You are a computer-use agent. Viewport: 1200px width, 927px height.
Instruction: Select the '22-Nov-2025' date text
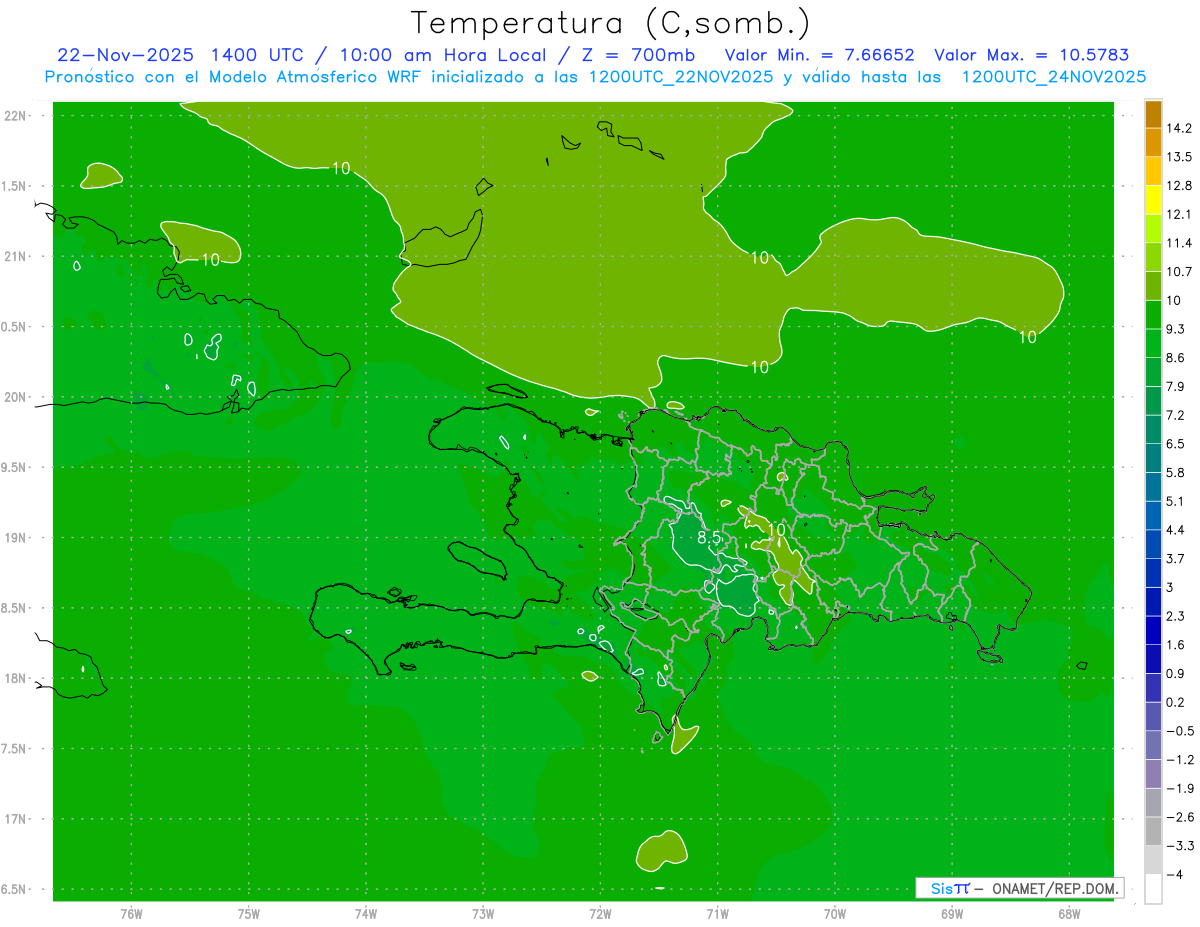click(x=126, y=55)
